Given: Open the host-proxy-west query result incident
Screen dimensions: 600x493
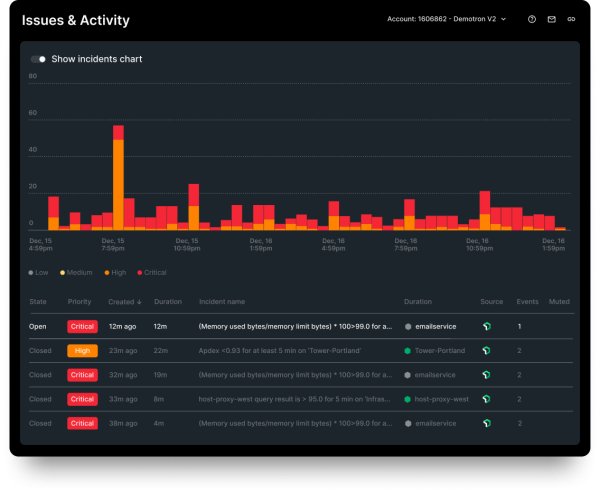Looking at the screenshot, I should click(294, 399).
